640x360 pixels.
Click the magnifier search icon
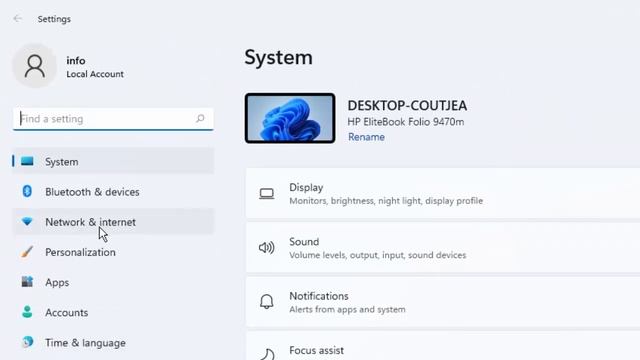200,119
